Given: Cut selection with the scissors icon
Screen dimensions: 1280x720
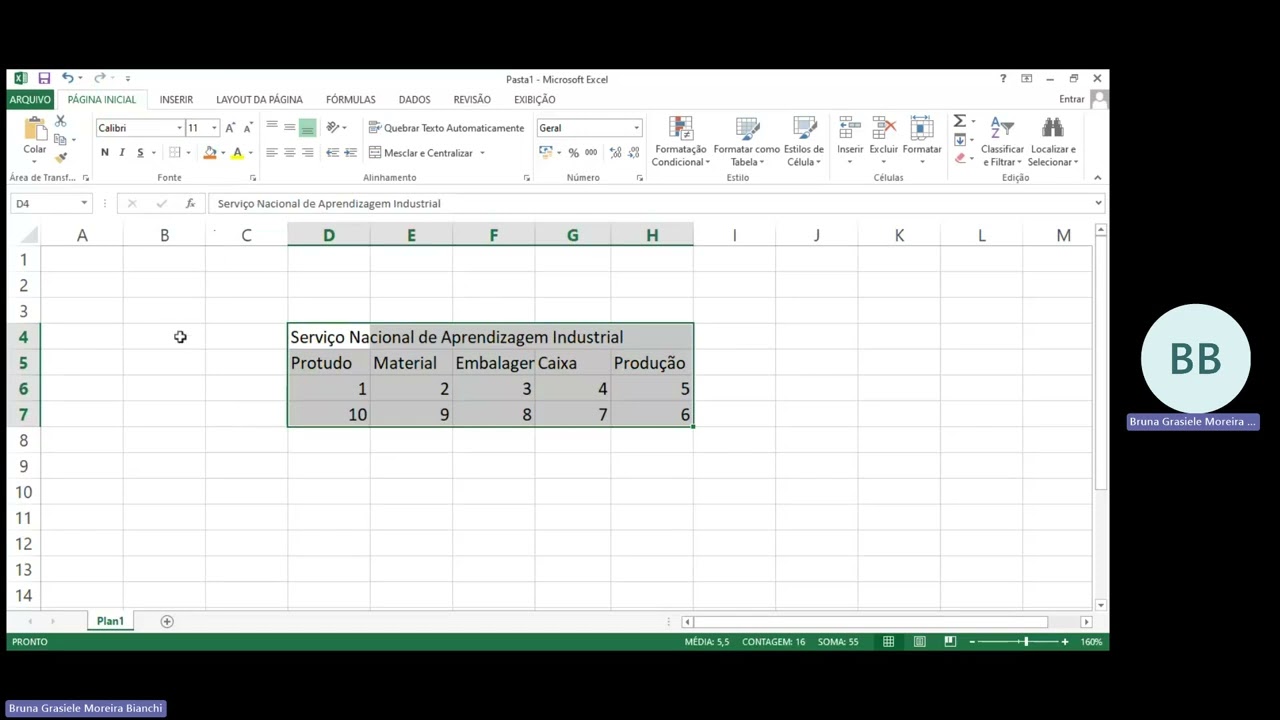Looking at the screenshot, I should click(61, 121).
